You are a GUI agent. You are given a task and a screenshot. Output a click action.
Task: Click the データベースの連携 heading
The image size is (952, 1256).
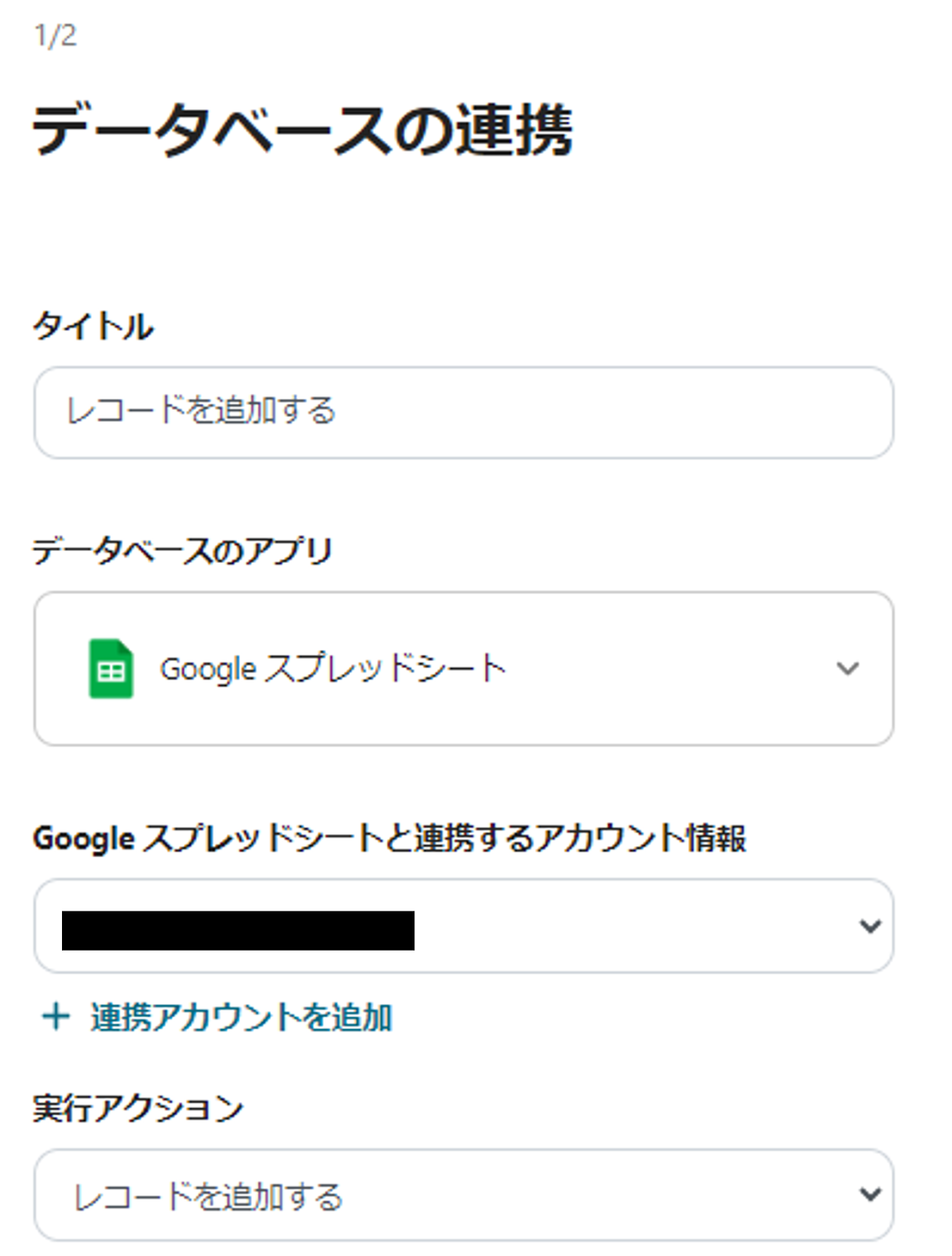point(303,130)
